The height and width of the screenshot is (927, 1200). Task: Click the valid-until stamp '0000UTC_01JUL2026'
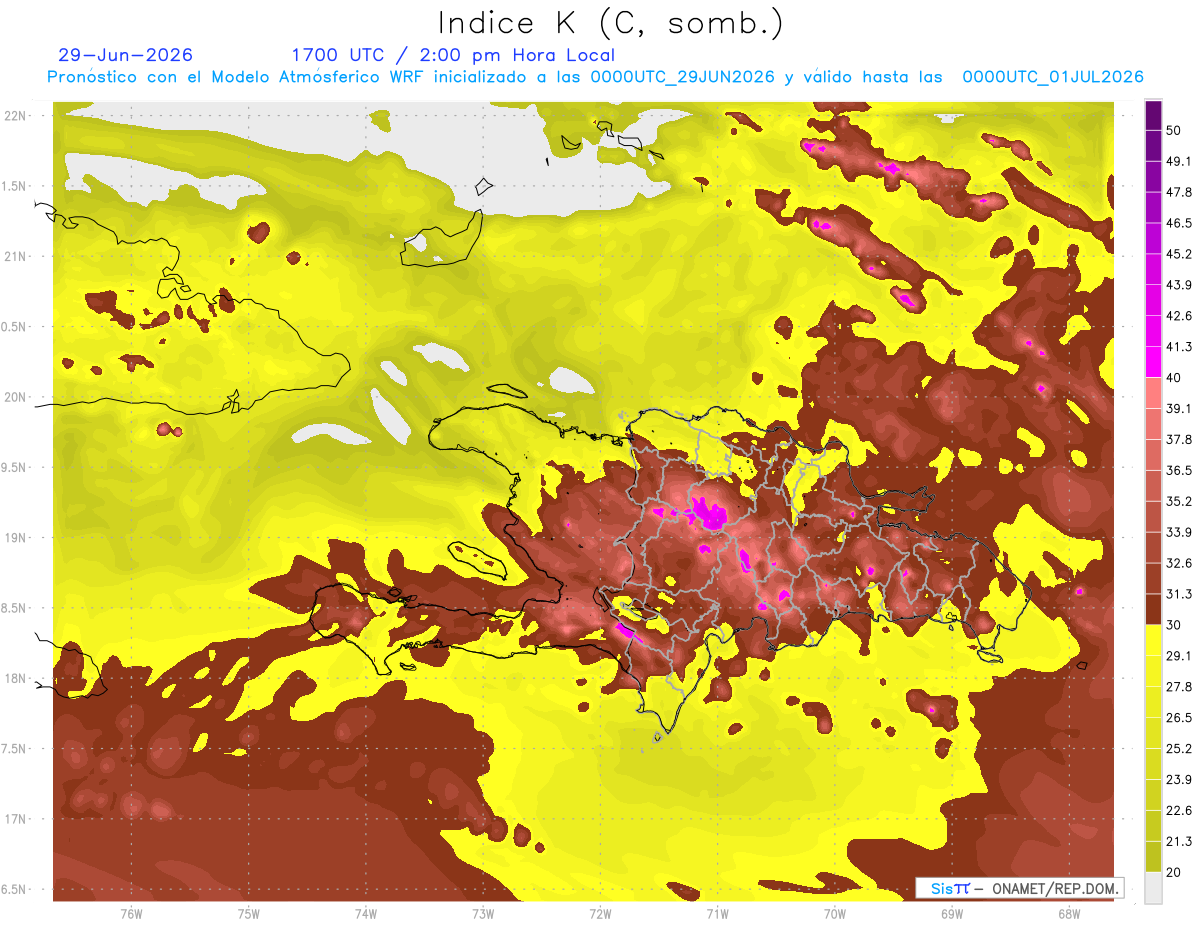[1053, 77]
